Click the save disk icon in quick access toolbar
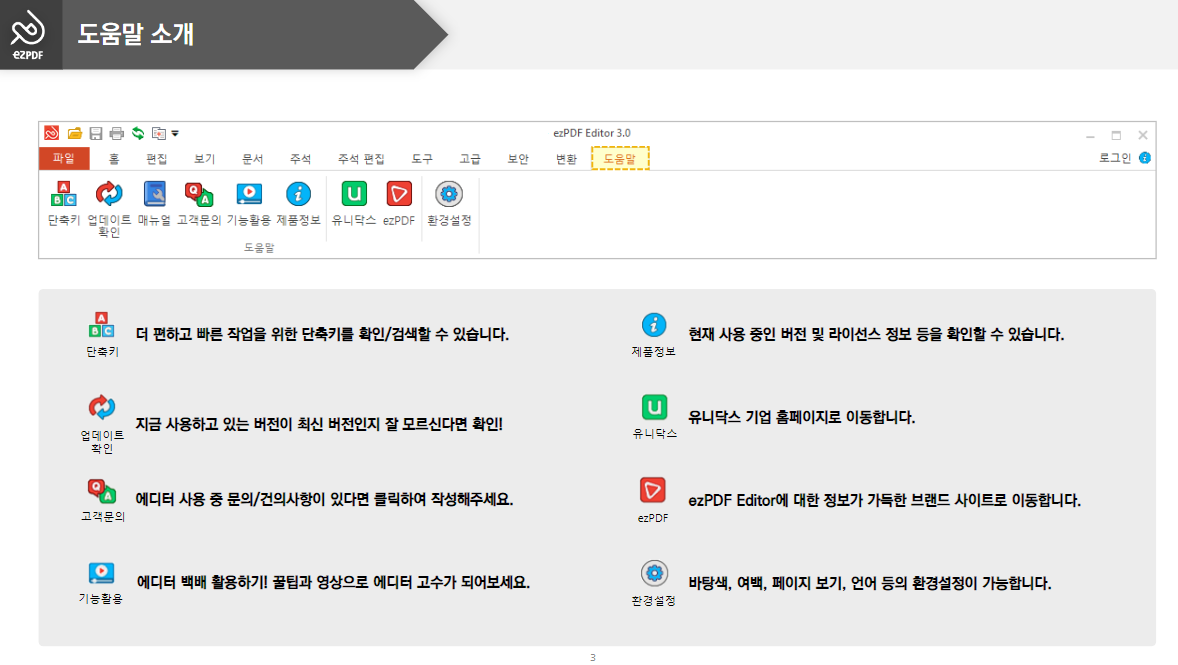Image resolution: width=1178 pixels, height=665 pixels. click(94, 132)
